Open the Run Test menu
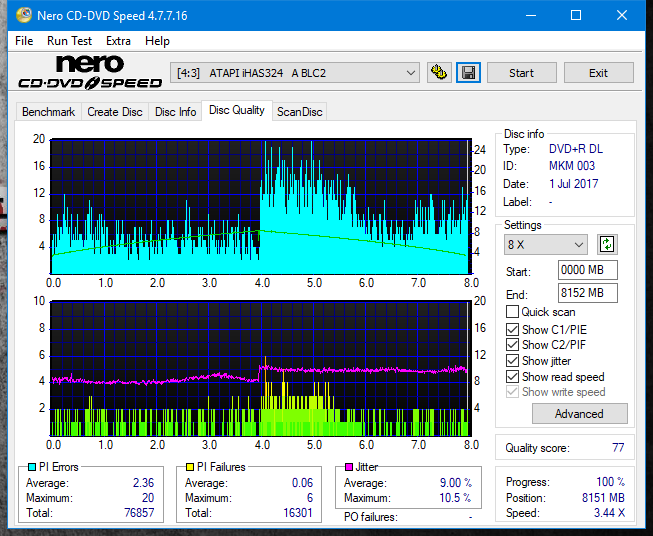 click(x=69, y=41)
